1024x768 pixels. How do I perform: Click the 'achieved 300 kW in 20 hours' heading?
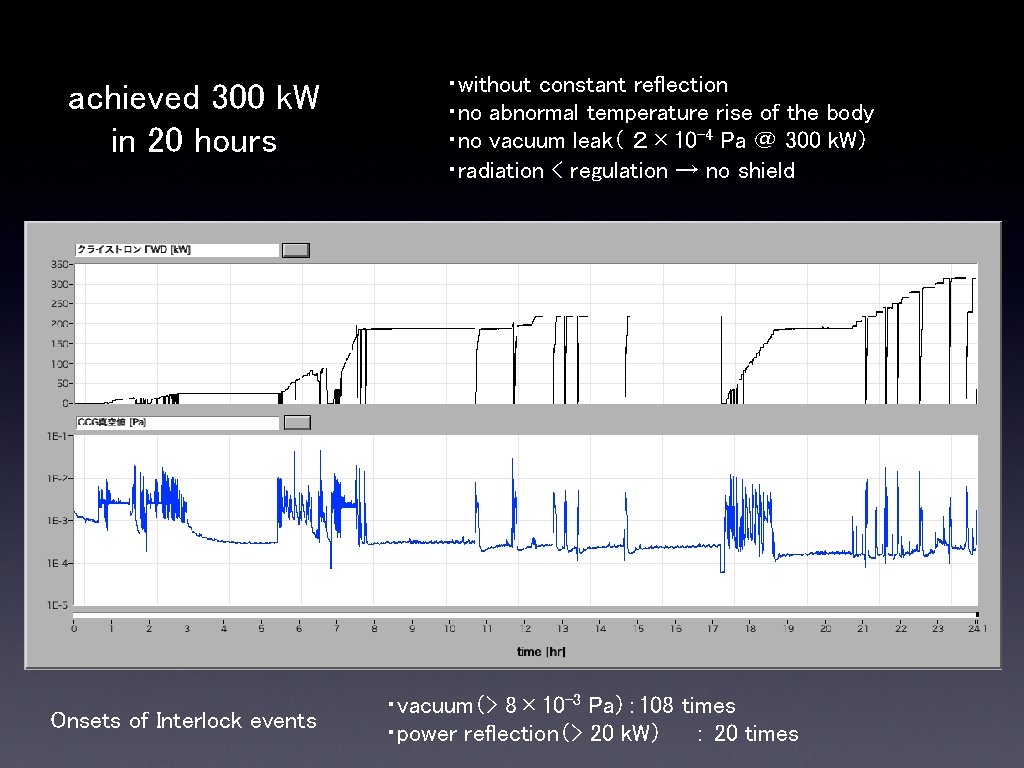tap(194, 119)
